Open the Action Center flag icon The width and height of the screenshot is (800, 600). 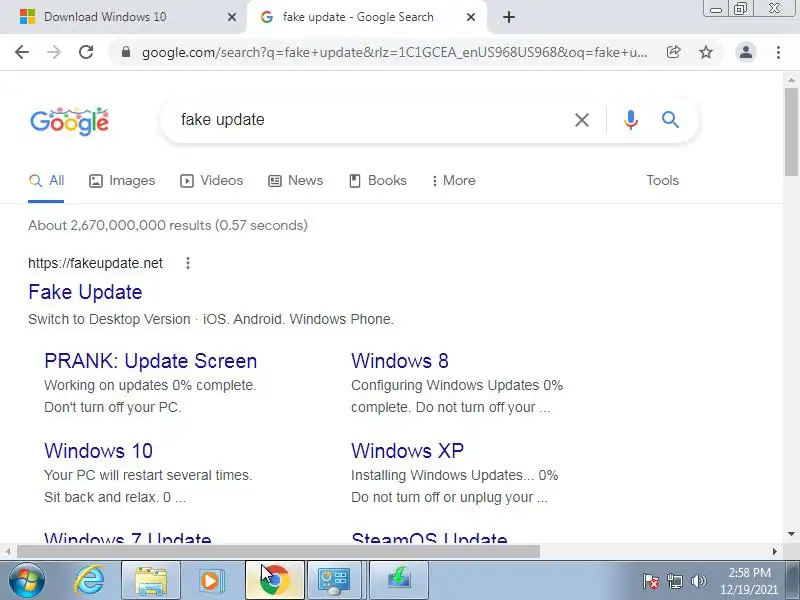coord(651,581)
